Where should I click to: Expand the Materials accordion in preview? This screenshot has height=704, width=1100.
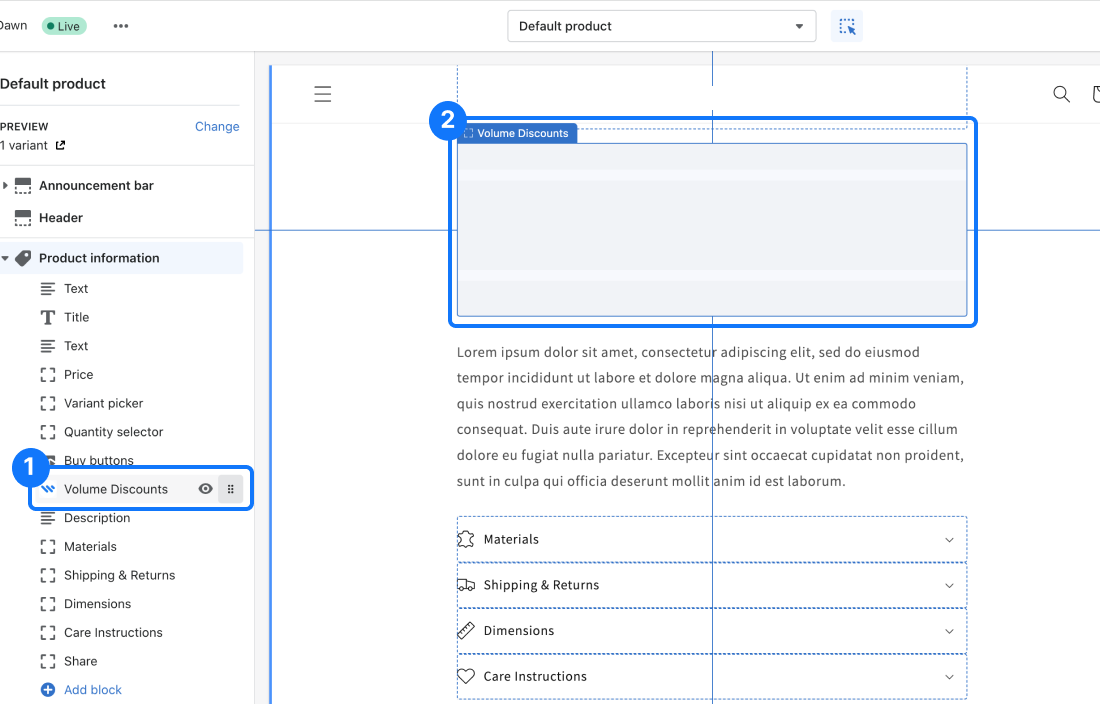(x=711, y=539)
